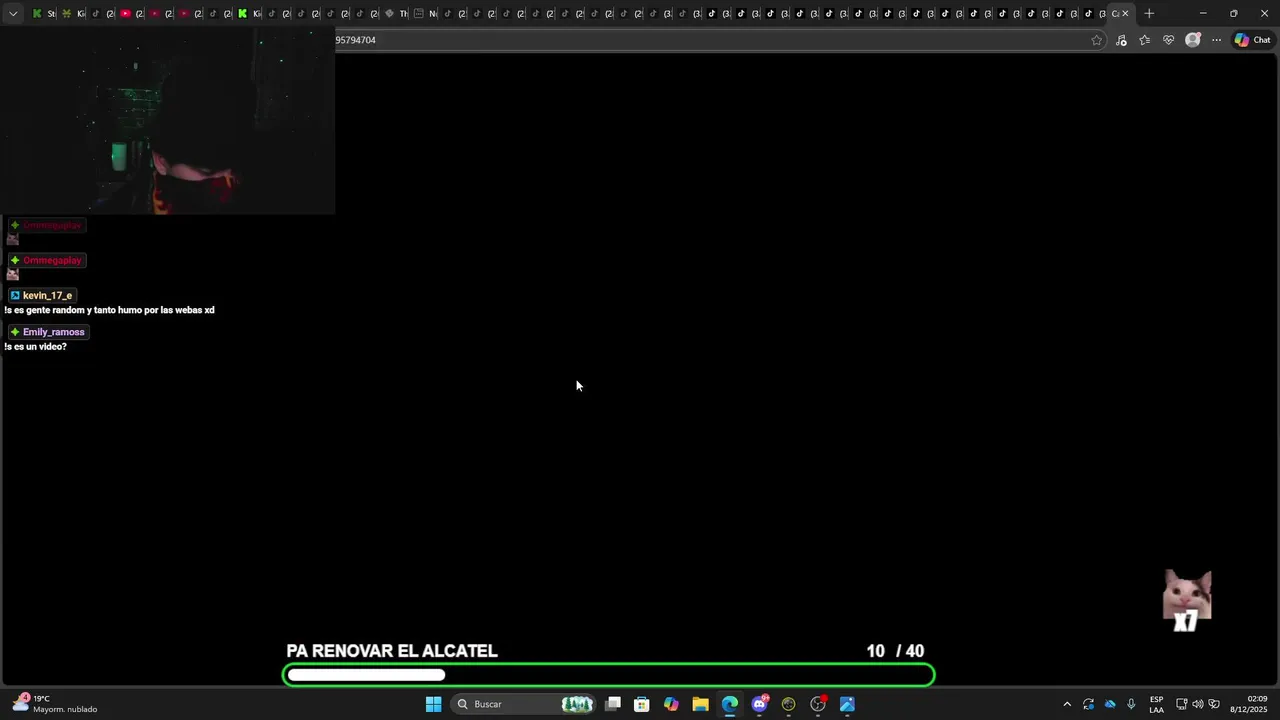This screenshot has width=1280, height=720.
Task: Click the 'es gente random' chat message
Action: (110, 310)
